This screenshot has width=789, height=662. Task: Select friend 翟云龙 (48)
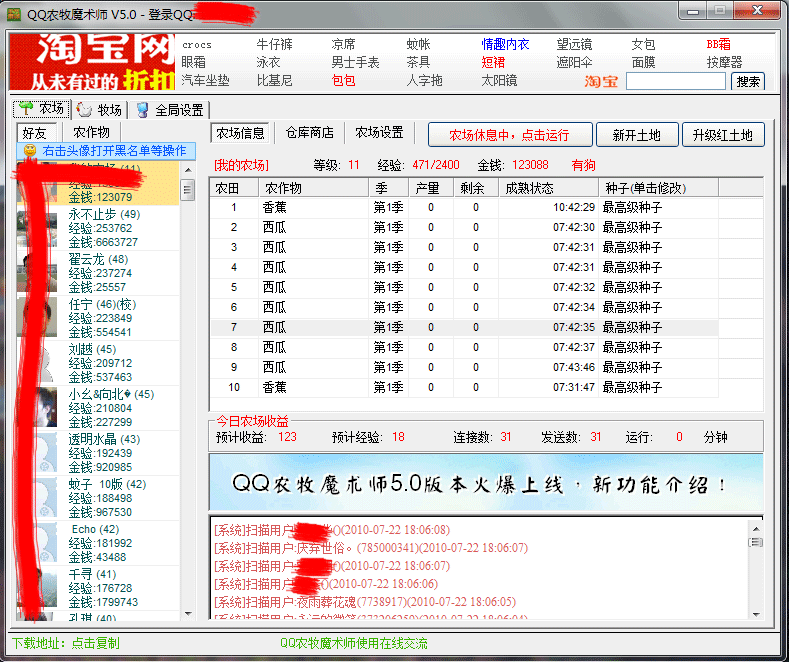pos(98,273)
